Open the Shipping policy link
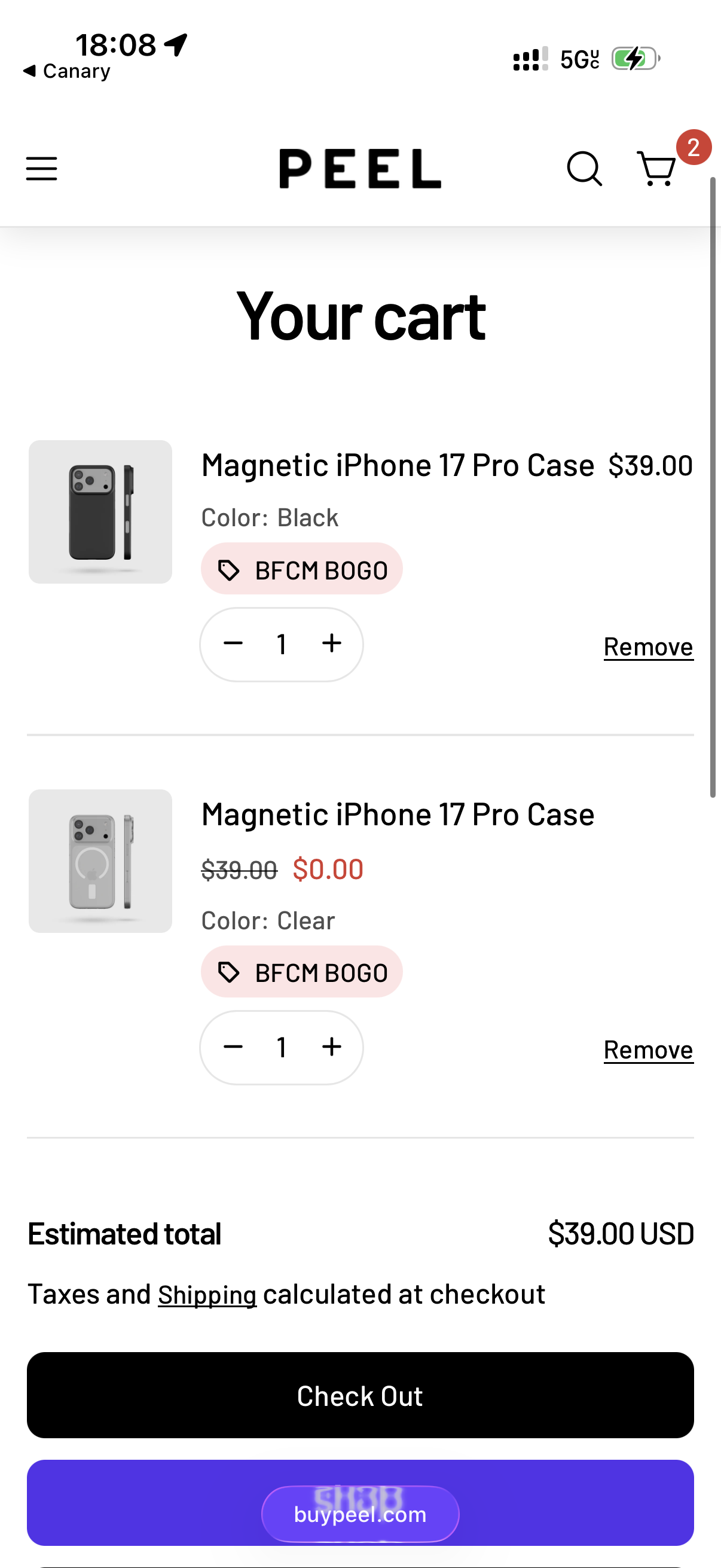 click(x=207, y=1295)
